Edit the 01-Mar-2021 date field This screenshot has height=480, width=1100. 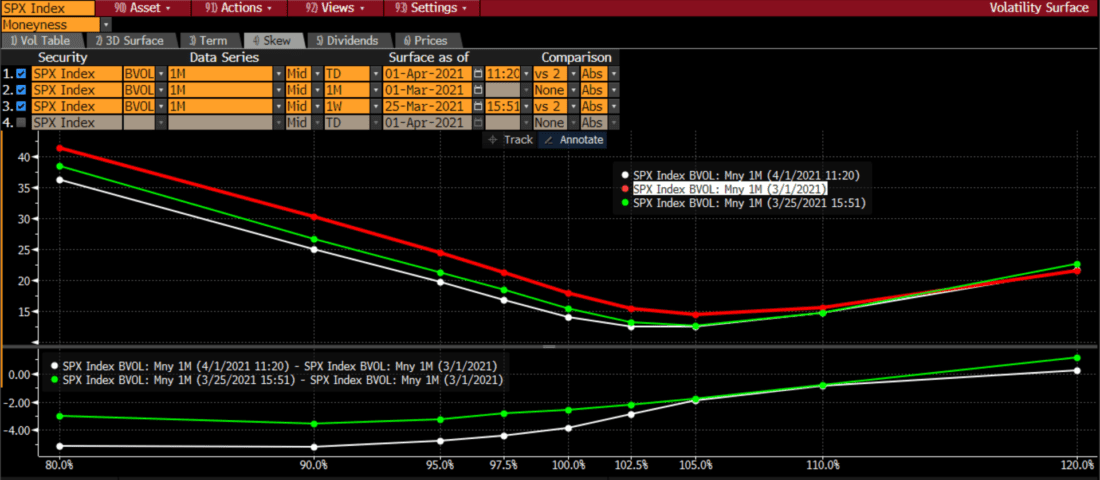pos(428,90)
